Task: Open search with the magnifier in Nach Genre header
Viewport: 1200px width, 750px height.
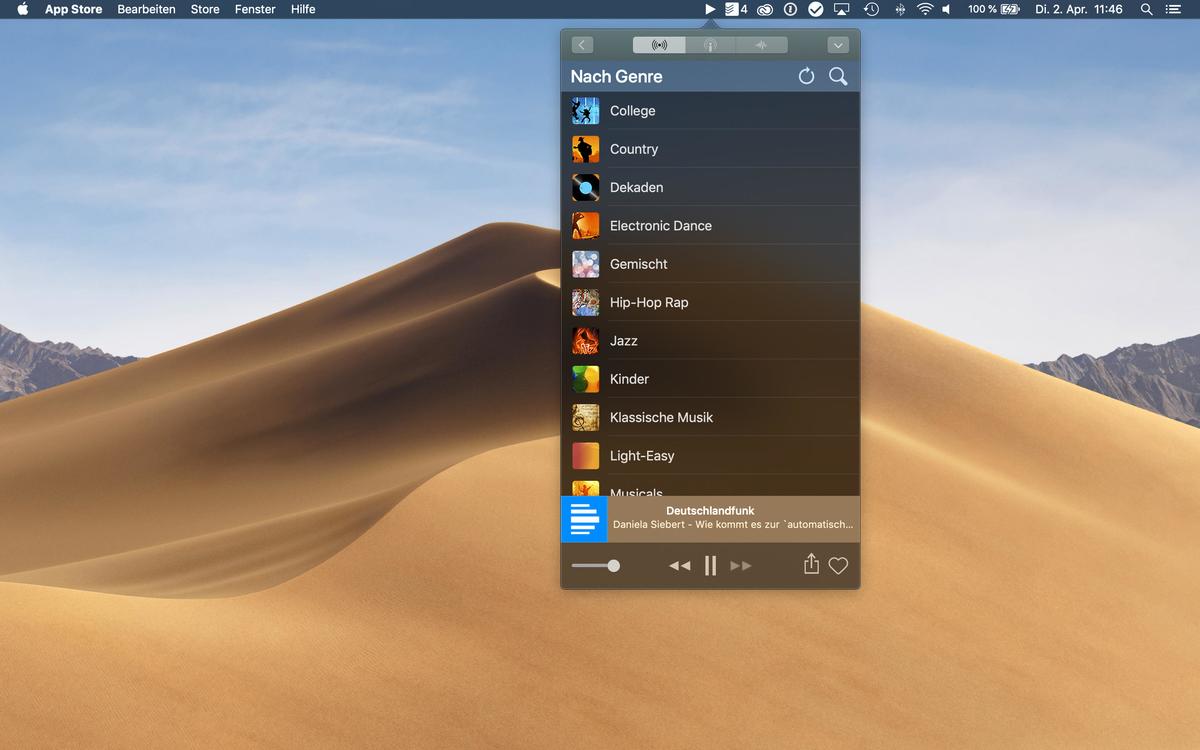Action: pyautogui.click(x=838, y=76)
